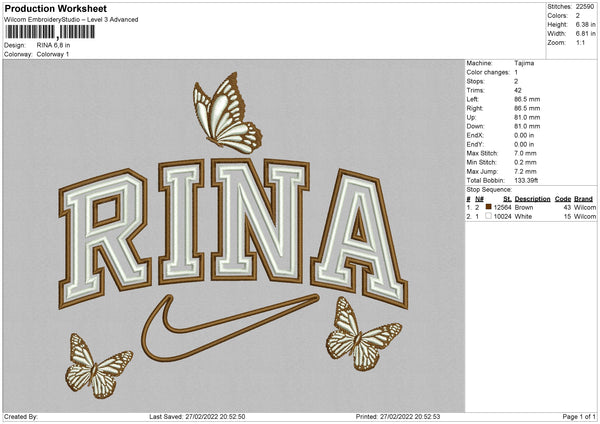600x424 pixels.
Task: Click the 'Wilcom EmbroideryStudio – Level 3 Advanced' text
Action: [71, 20]
